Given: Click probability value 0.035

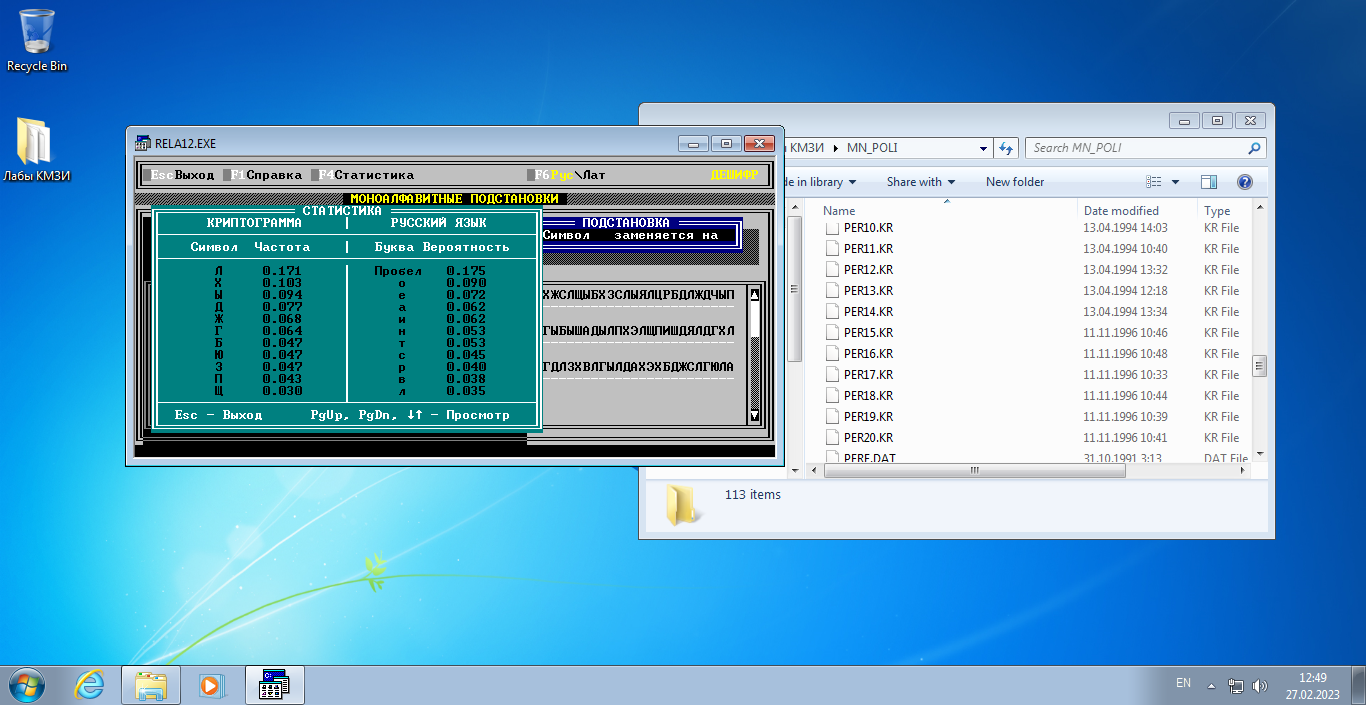Looking at the screenshot, I should click(x=466, y=391).
